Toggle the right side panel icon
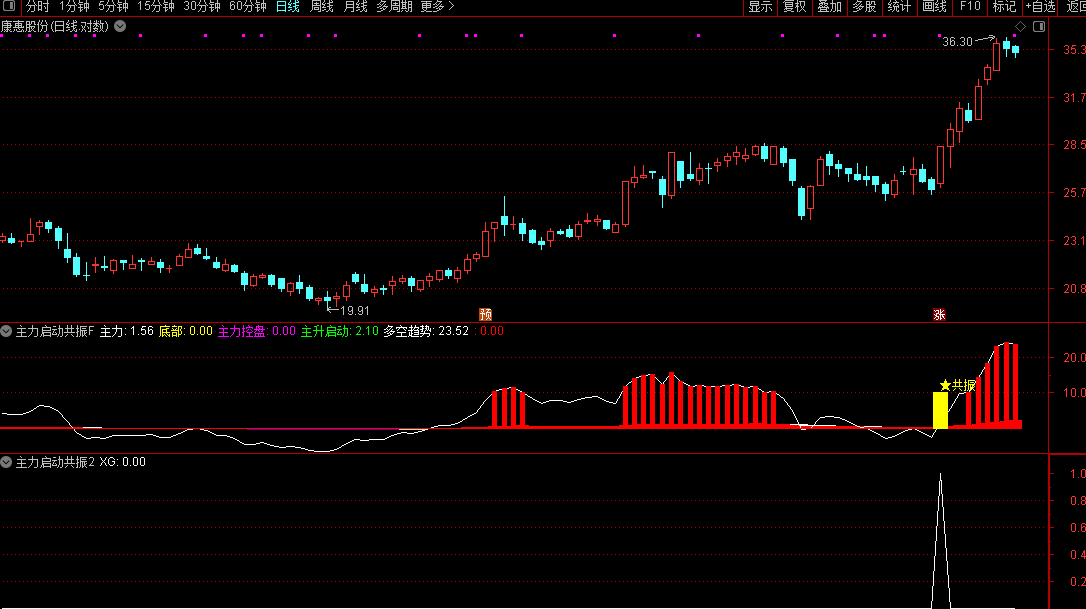The width and height of the screenshot is (1086, 609). click(1039, 26)
